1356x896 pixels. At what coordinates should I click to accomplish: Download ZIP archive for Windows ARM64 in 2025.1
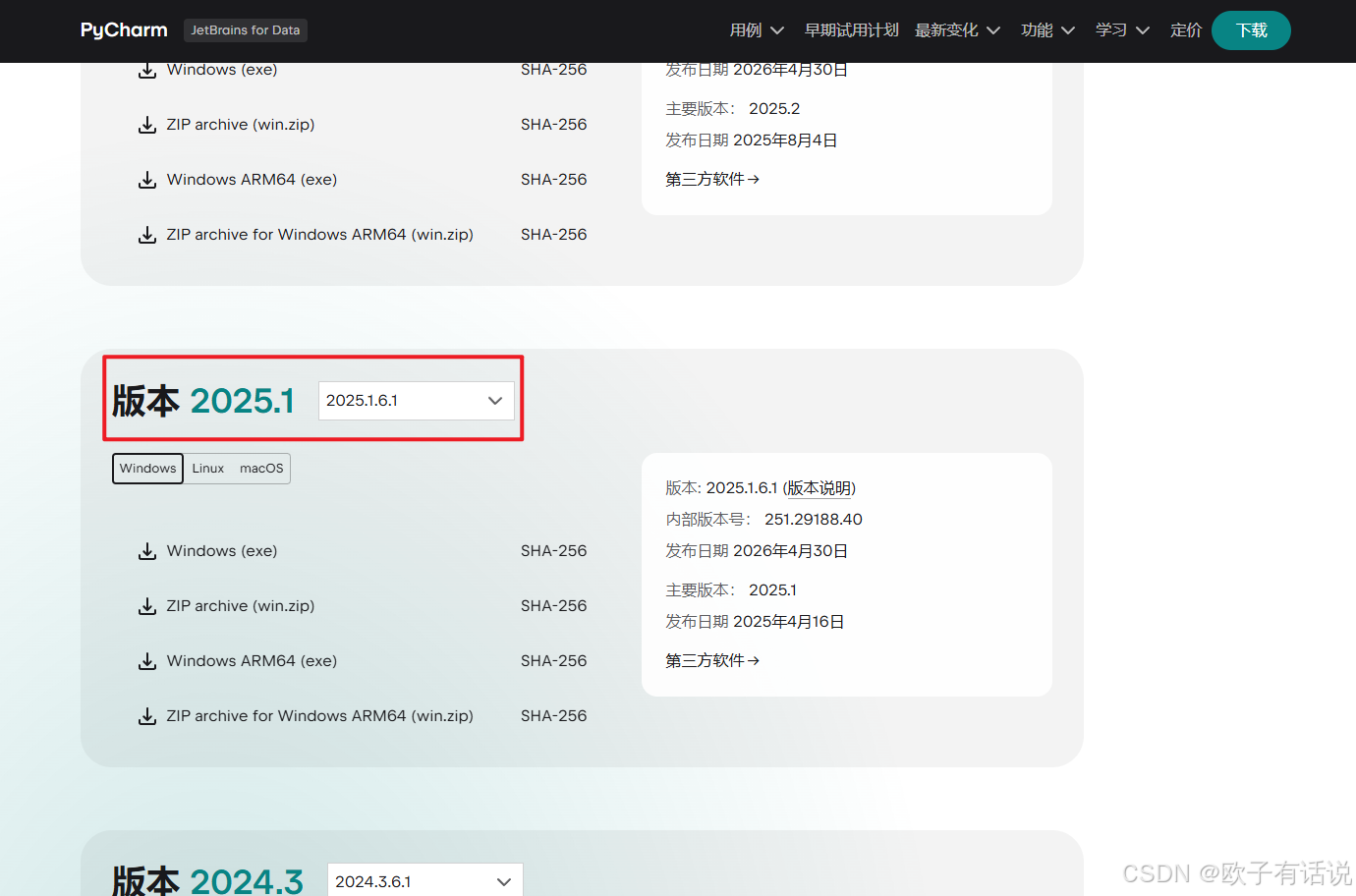(320, 716)
